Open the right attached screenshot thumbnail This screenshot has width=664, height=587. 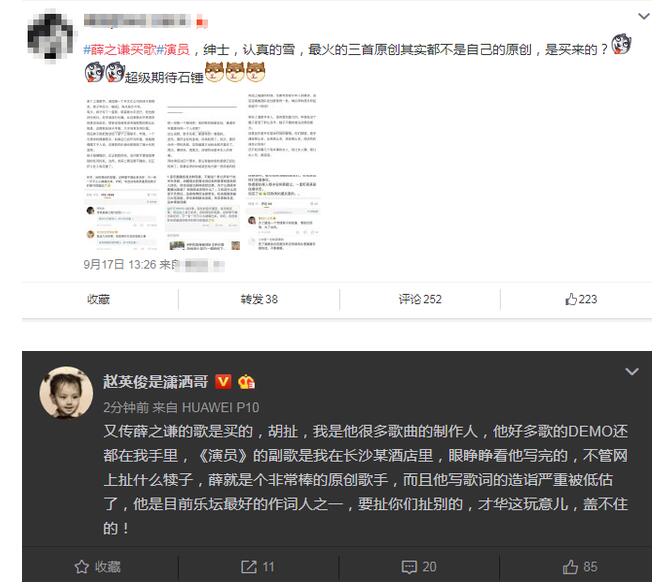click(282, 171)
